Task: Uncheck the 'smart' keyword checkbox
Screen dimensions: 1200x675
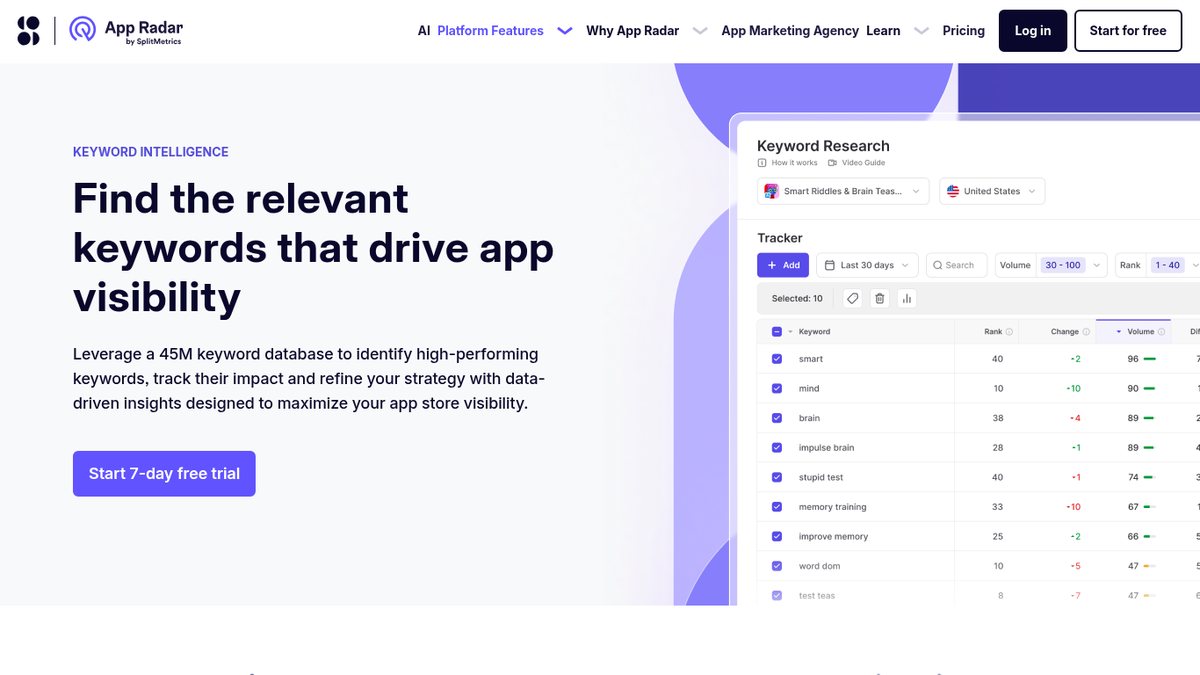Action: click(777, 359)
